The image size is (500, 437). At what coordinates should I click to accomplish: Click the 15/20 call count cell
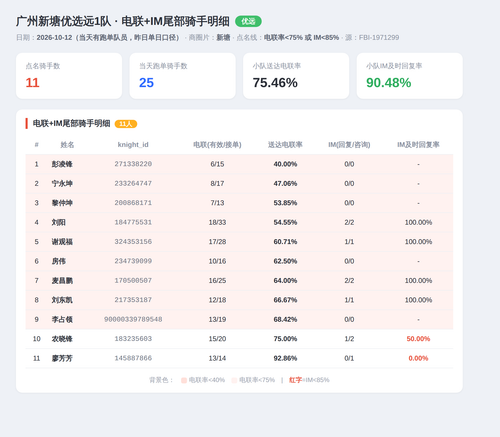coord(217,339)
